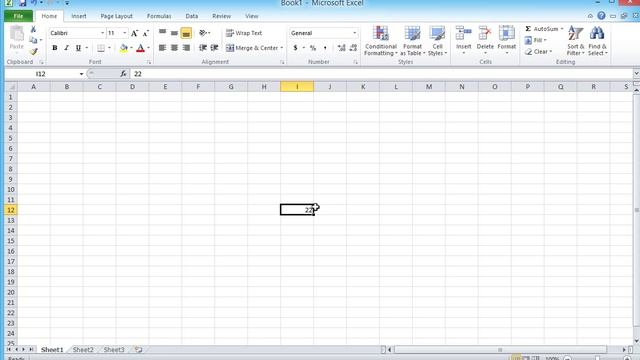Click the Orientation icon
The image size is (640, 360).
203,33
